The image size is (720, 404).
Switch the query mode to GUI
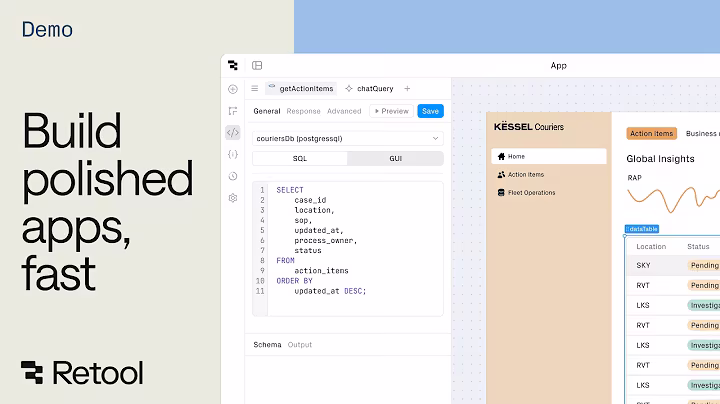(395, 158)
